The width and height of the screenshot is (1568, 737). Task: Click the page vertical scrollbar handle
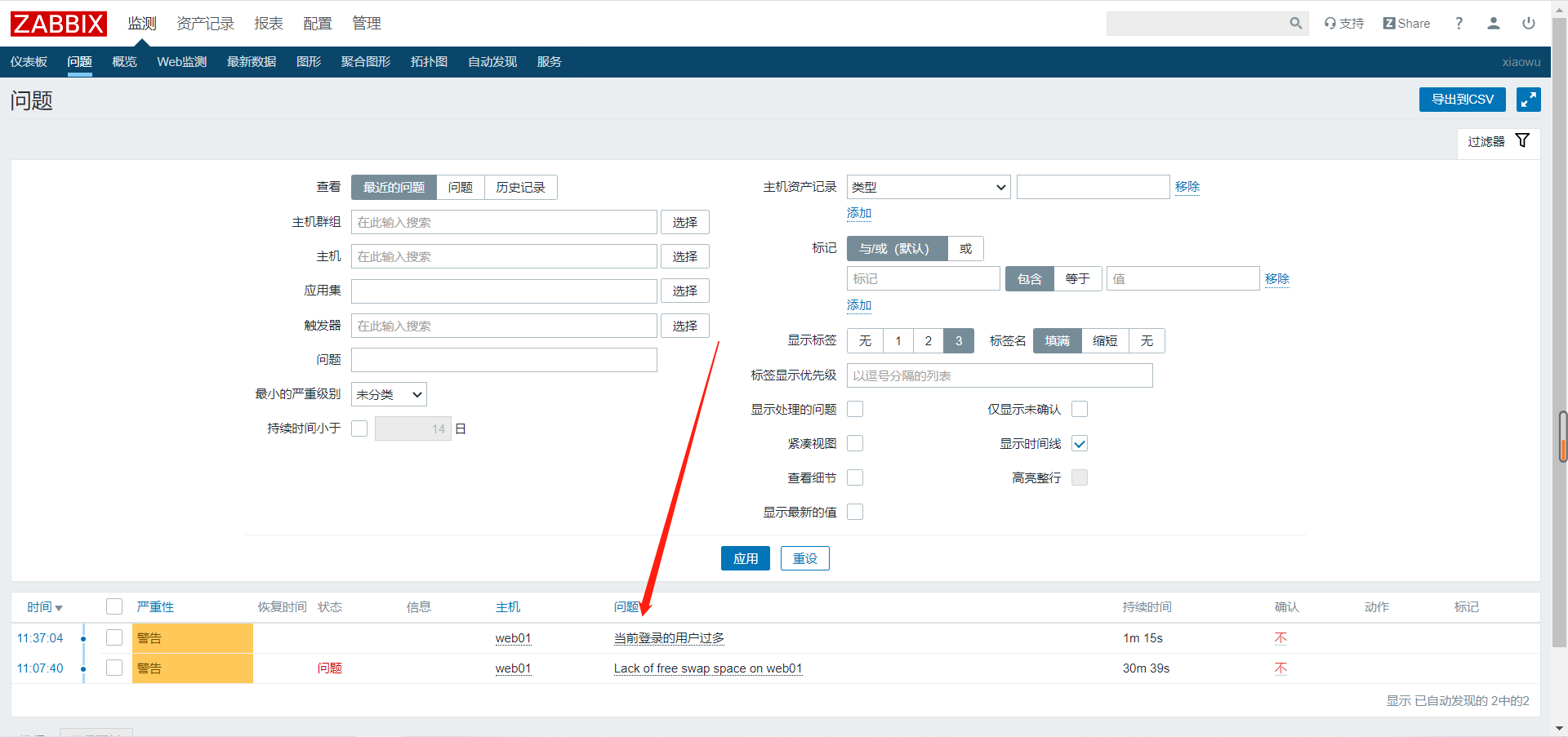tap(1562, 437)
